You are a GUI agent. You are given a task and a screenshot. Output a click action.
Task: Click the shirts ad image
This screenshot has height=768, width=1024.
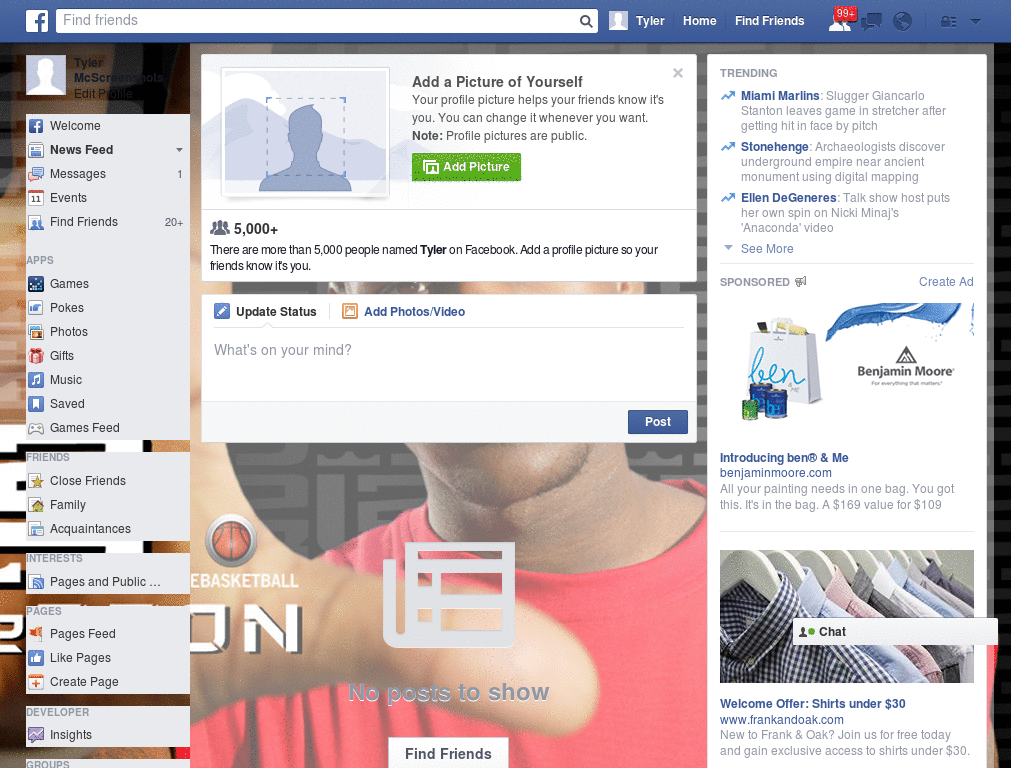(847, 616)
